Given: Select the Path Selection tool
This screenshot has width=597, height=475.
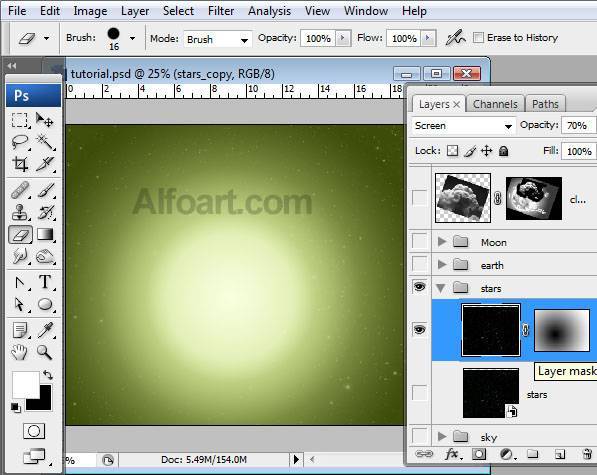Looking at the screenshot, I should coord(20,304).
